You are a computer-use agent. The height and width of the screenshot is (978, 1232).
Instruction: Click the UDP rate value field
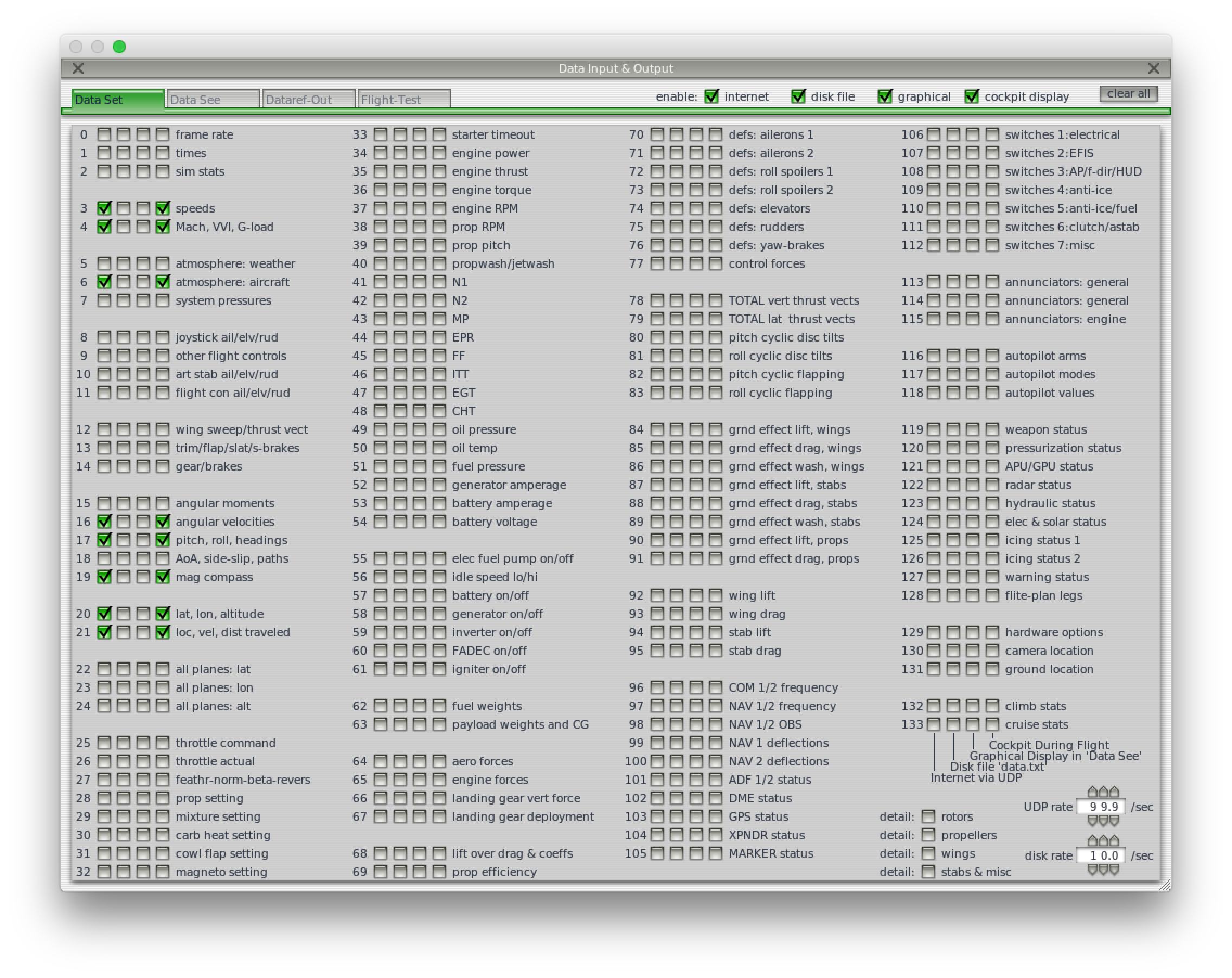pyautogui.click(x=1101, y=807)
